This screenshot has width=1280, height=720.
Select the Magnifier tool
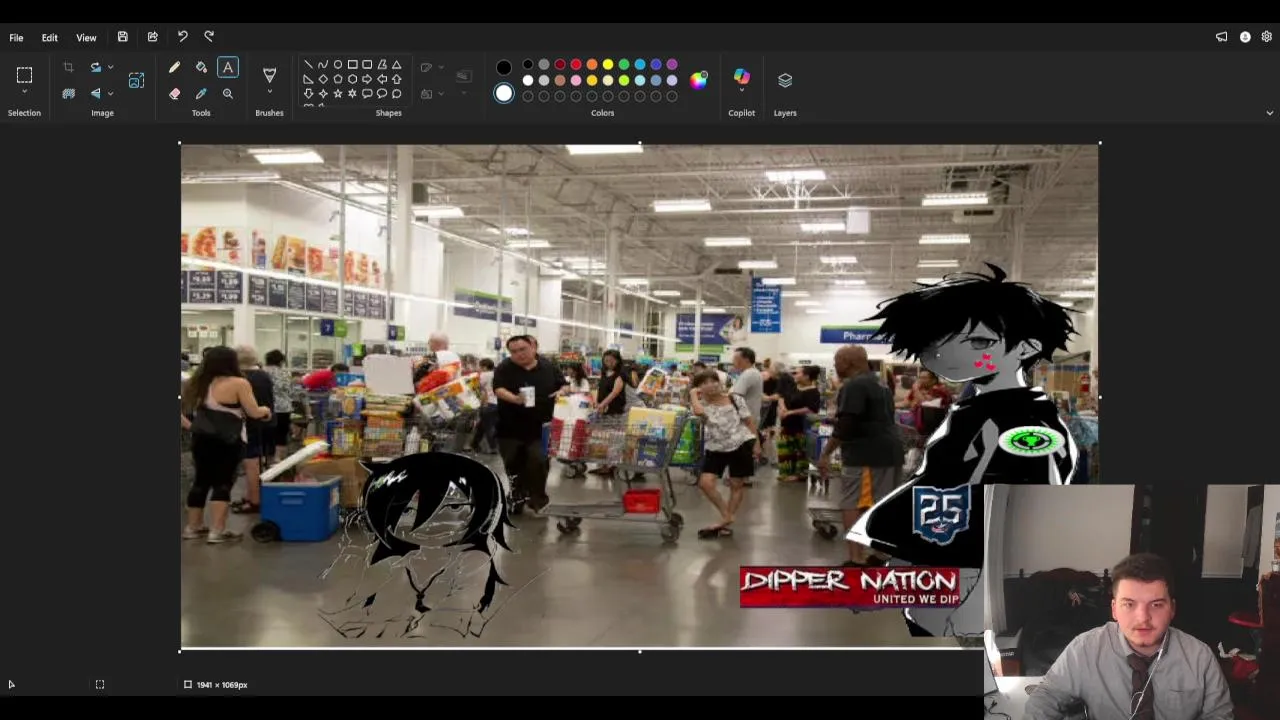coord(228,94)
